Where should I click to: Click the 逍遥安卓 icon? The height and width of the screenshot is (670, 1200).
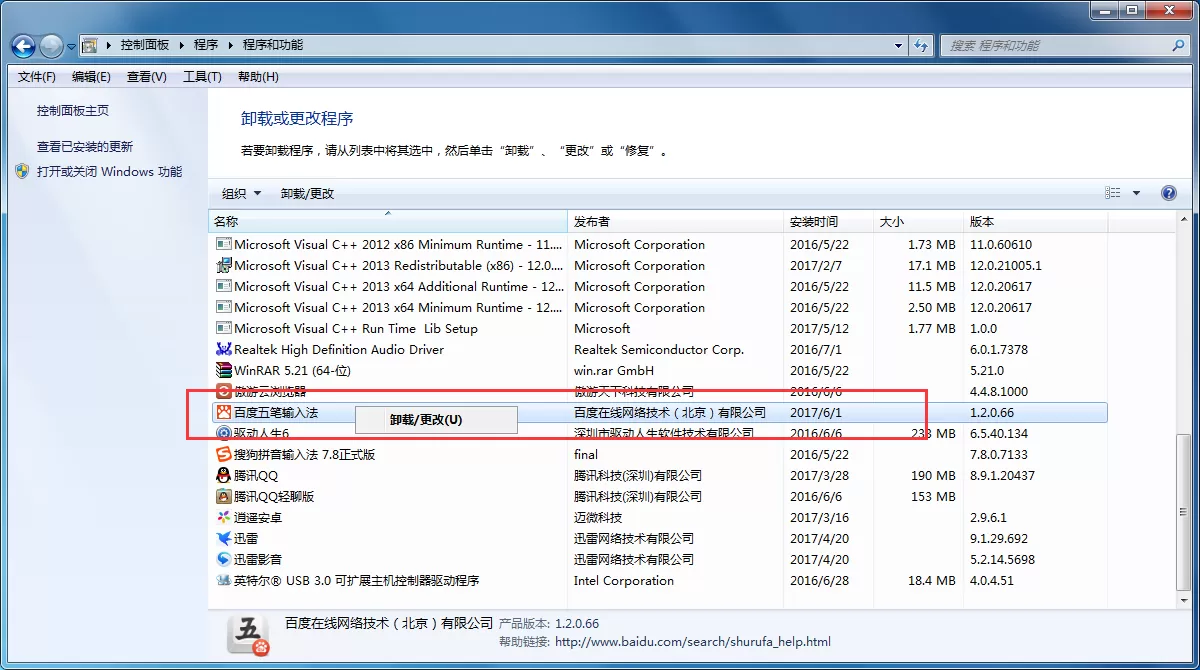point(224,518)
